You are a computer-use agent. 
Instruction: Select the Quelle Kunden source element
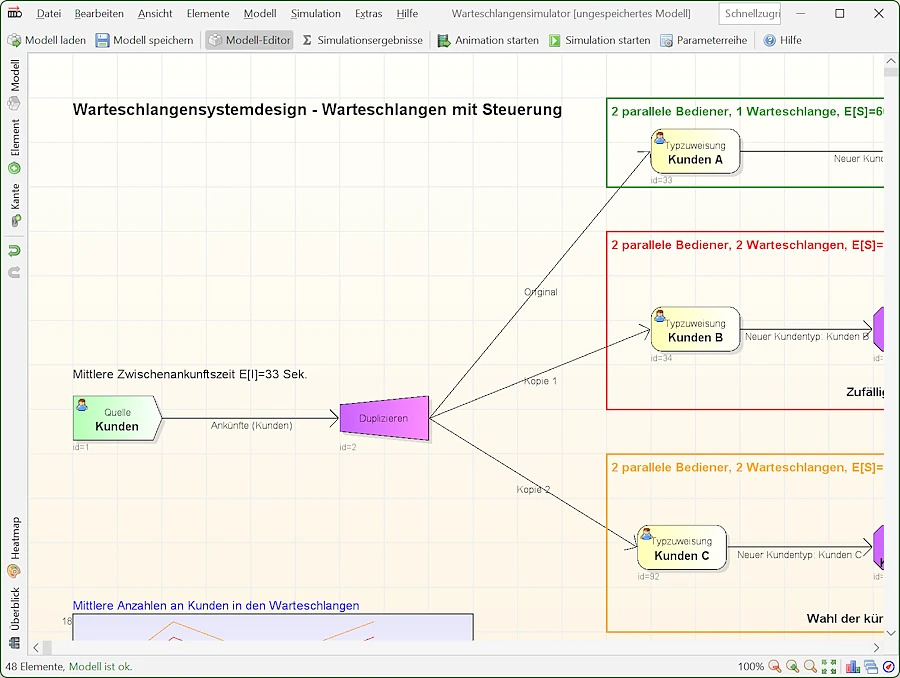117,419
